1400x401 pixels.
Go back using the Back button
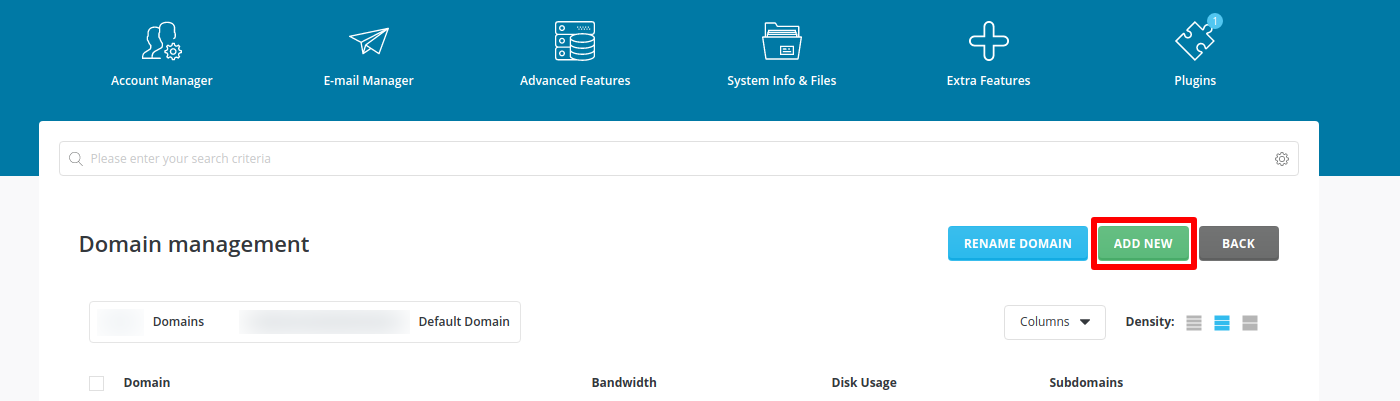1238,243
